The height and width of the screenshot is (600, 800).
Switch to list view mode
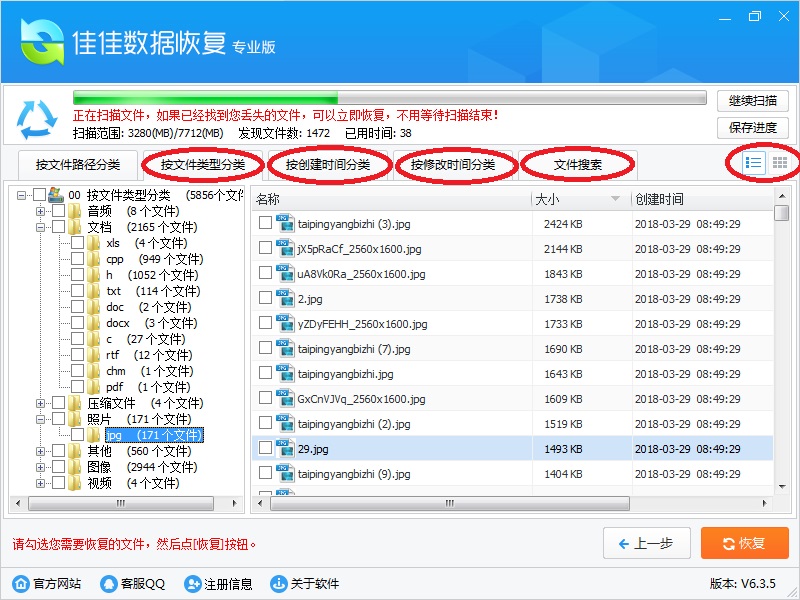pos(752,163)
